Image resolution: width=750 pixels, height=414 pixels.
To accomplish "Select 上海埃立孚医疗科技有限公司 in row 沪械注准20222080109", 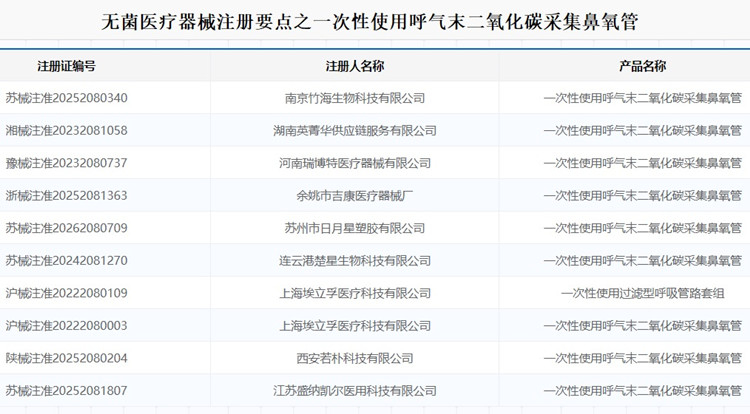I will click(355, 293).
